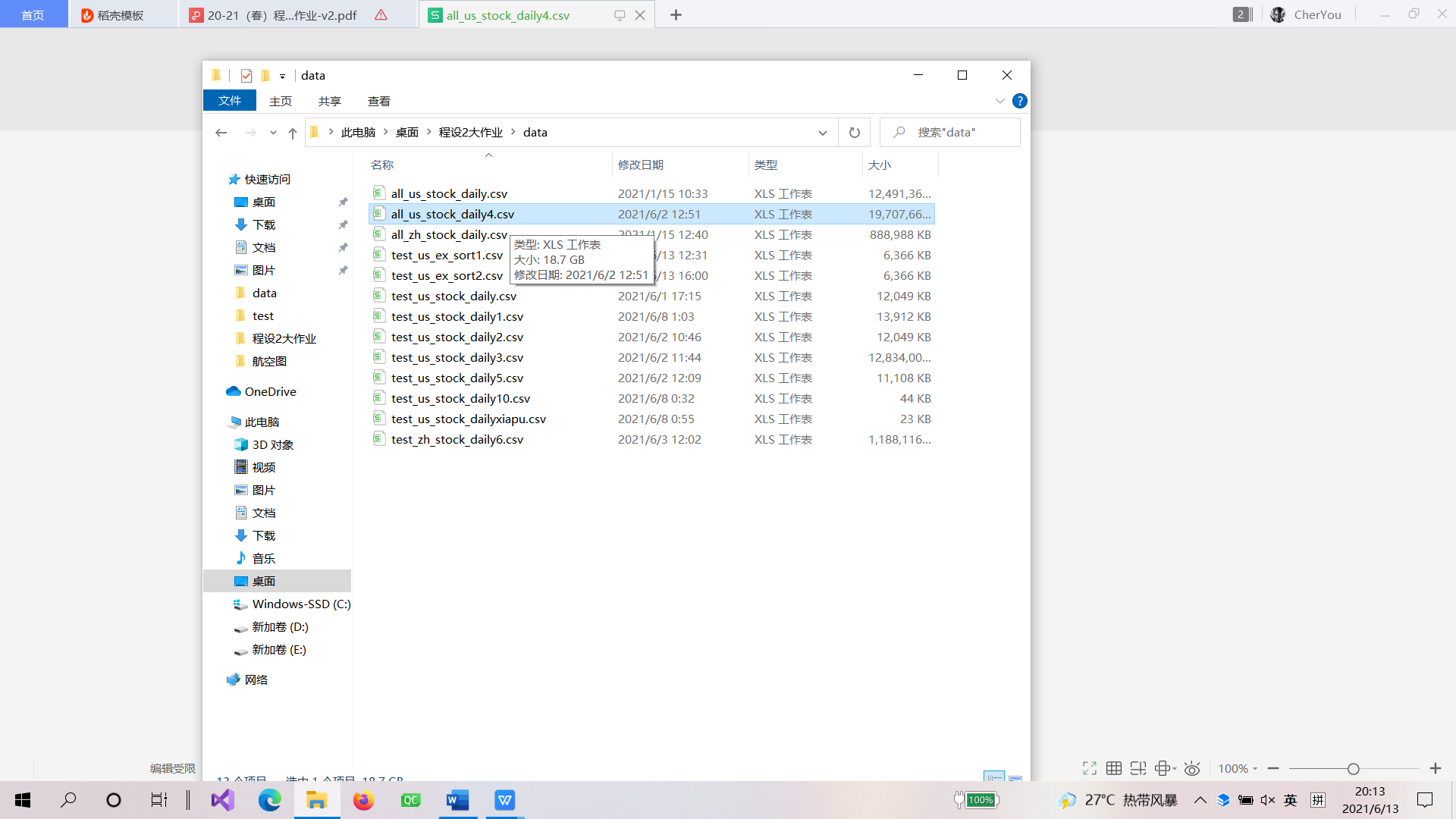Open the 100% zoom level dropdown
This screenshot has height=819, width=1456.
(x=1238, y=768)
